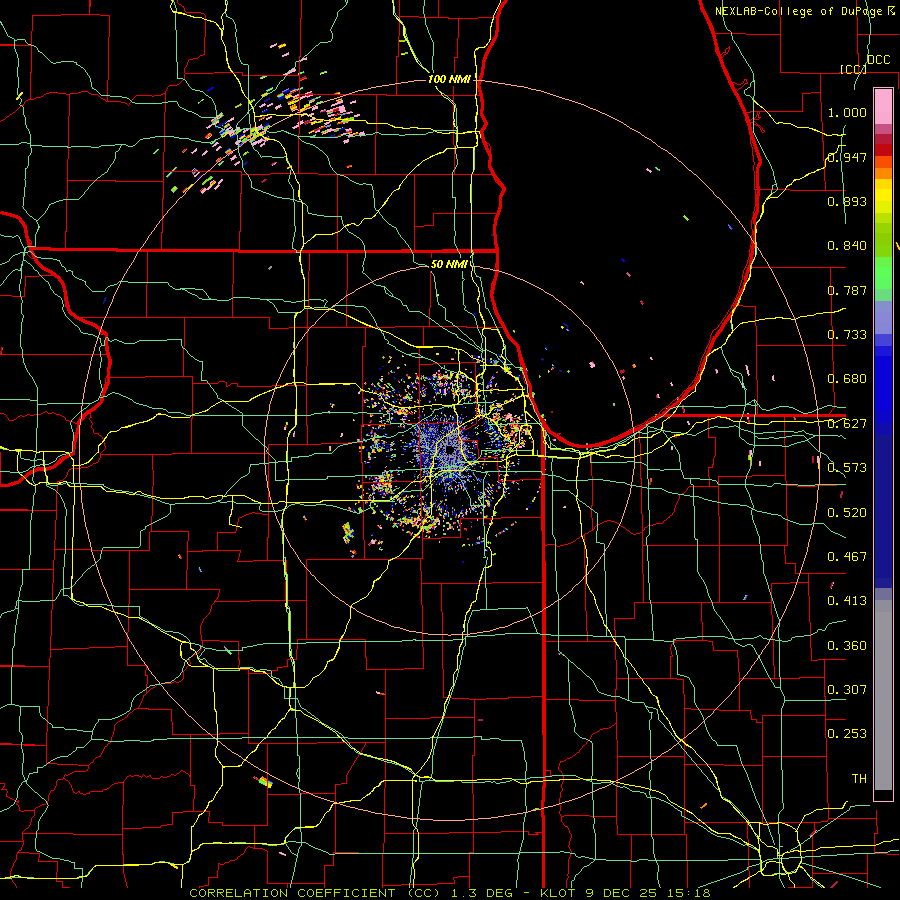Pick the red segment of the color bar
This screenshot has height=900, width=900.
pyautogui.click(x=883, y=150)
